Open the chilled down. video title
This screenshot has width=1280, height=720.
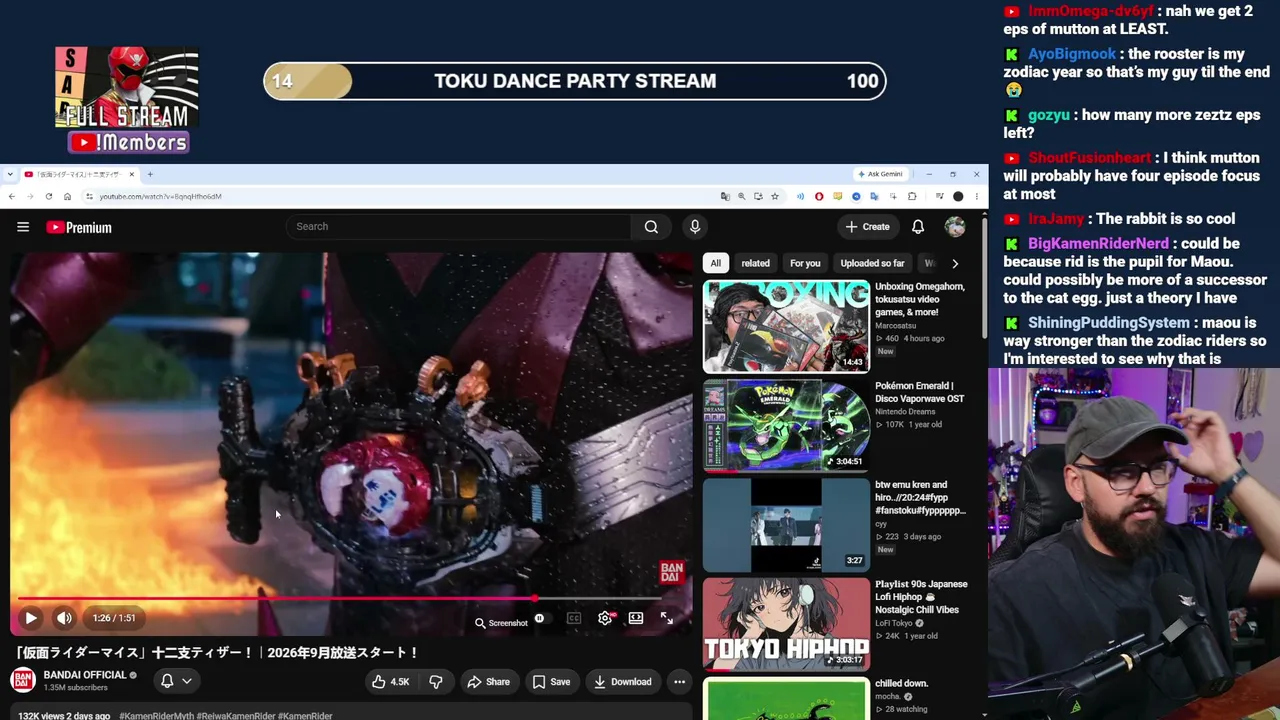coord(902,684)
